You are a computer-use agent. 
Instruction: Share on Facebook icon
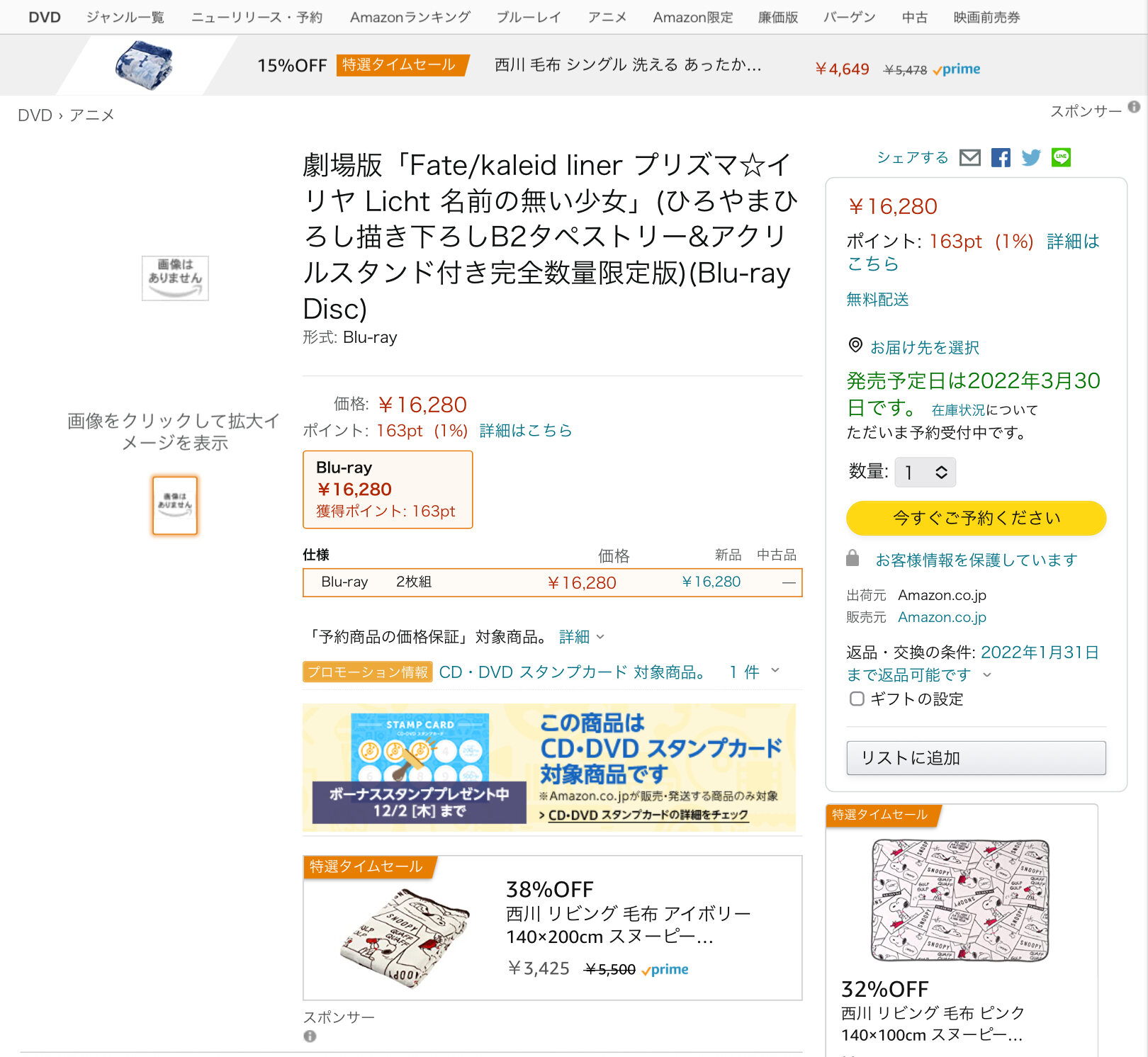coord(1001,157)
